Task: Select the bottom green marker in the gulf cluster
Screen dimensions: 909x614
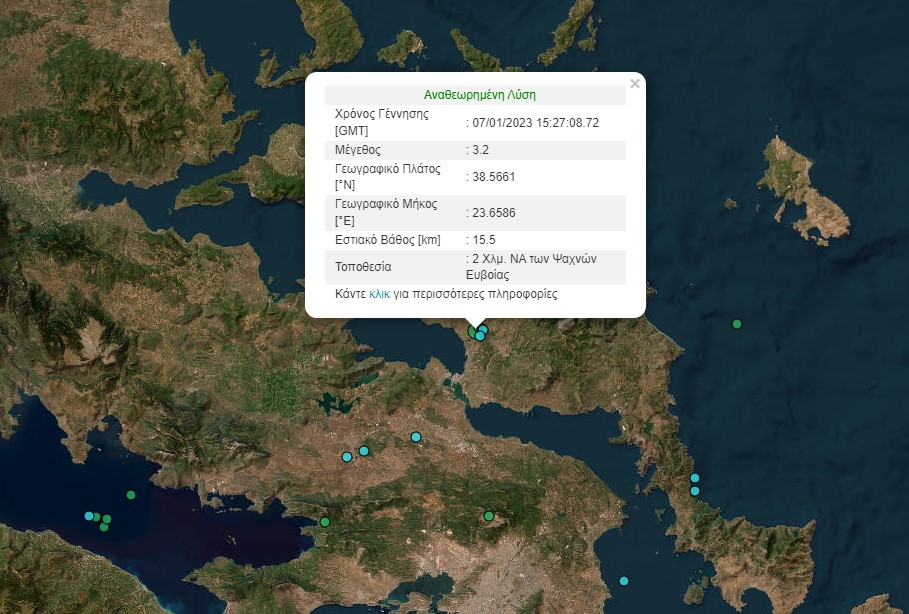Action: pyautogui.click(x=104, y=527)
